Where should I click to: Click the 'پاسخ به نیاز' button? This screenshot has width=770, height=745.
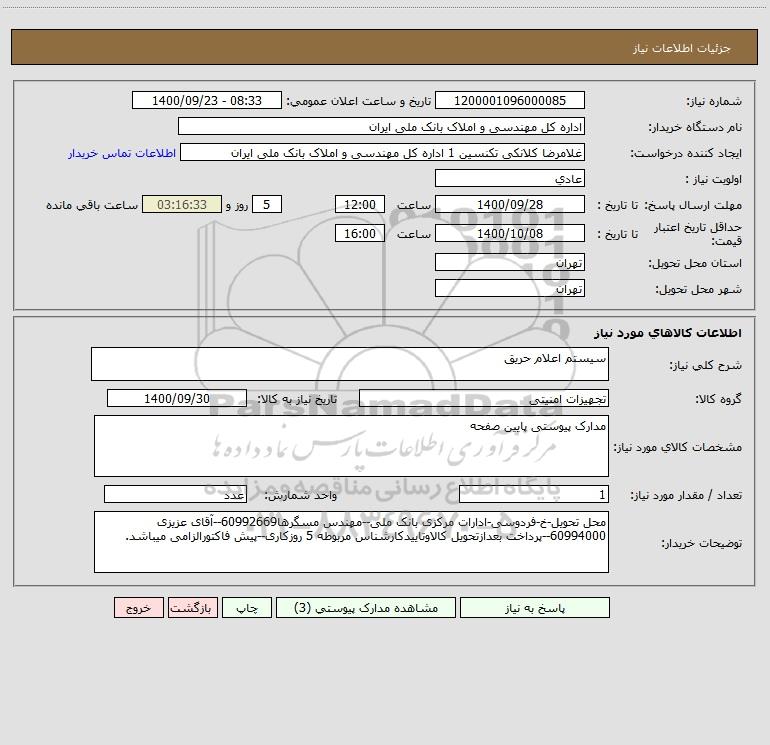pyautogui.click(x=535, y=607)
